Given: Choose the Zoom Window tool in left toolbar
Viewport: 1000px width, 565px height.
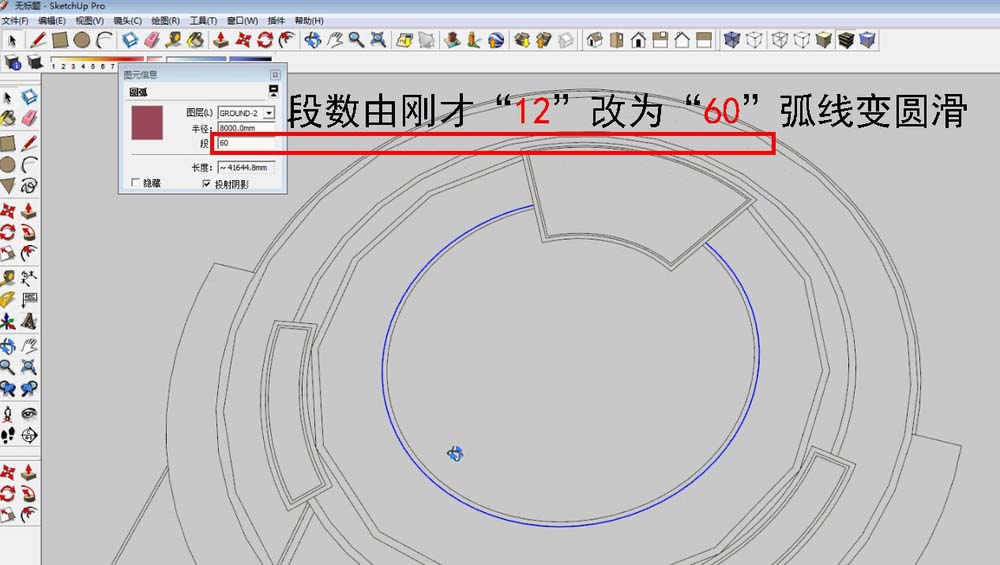Looking at the screenshot, I should [29, 367].
